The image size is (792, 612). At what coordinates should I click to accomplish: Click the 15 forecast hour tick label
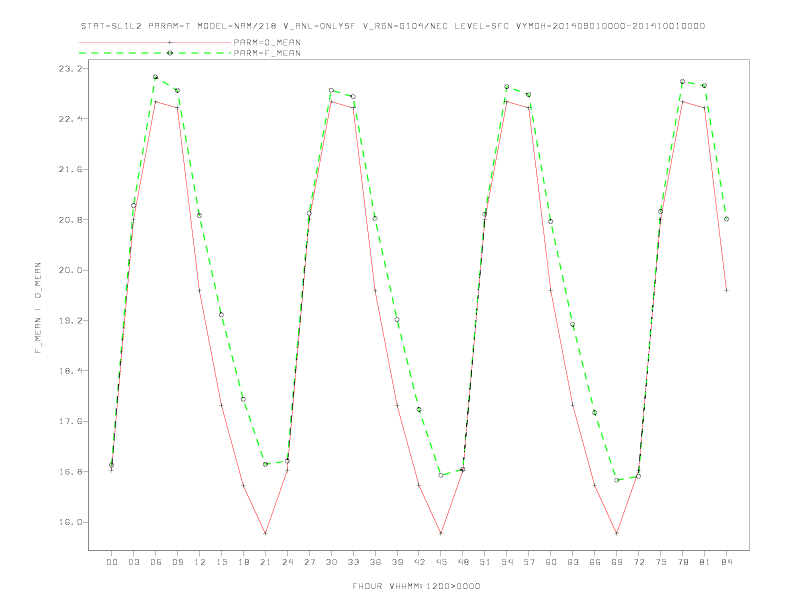tap(221, 562)
